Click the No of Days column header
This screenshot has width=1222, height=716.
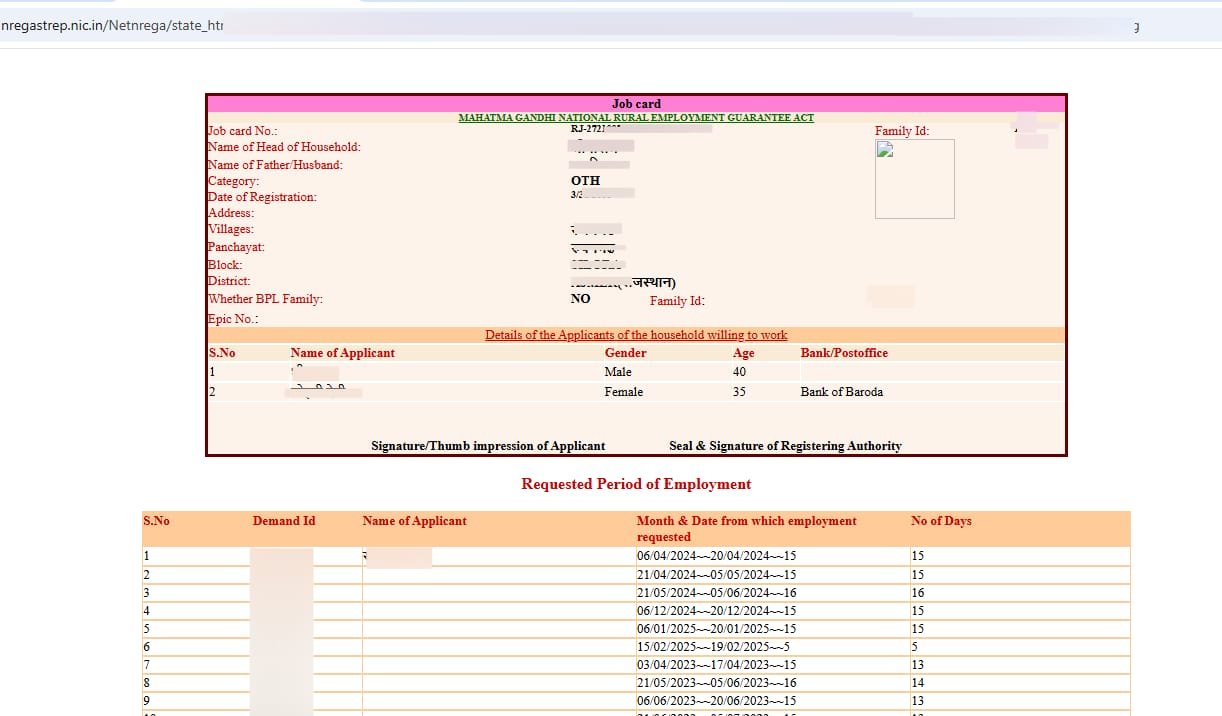[x=940, y=521]
